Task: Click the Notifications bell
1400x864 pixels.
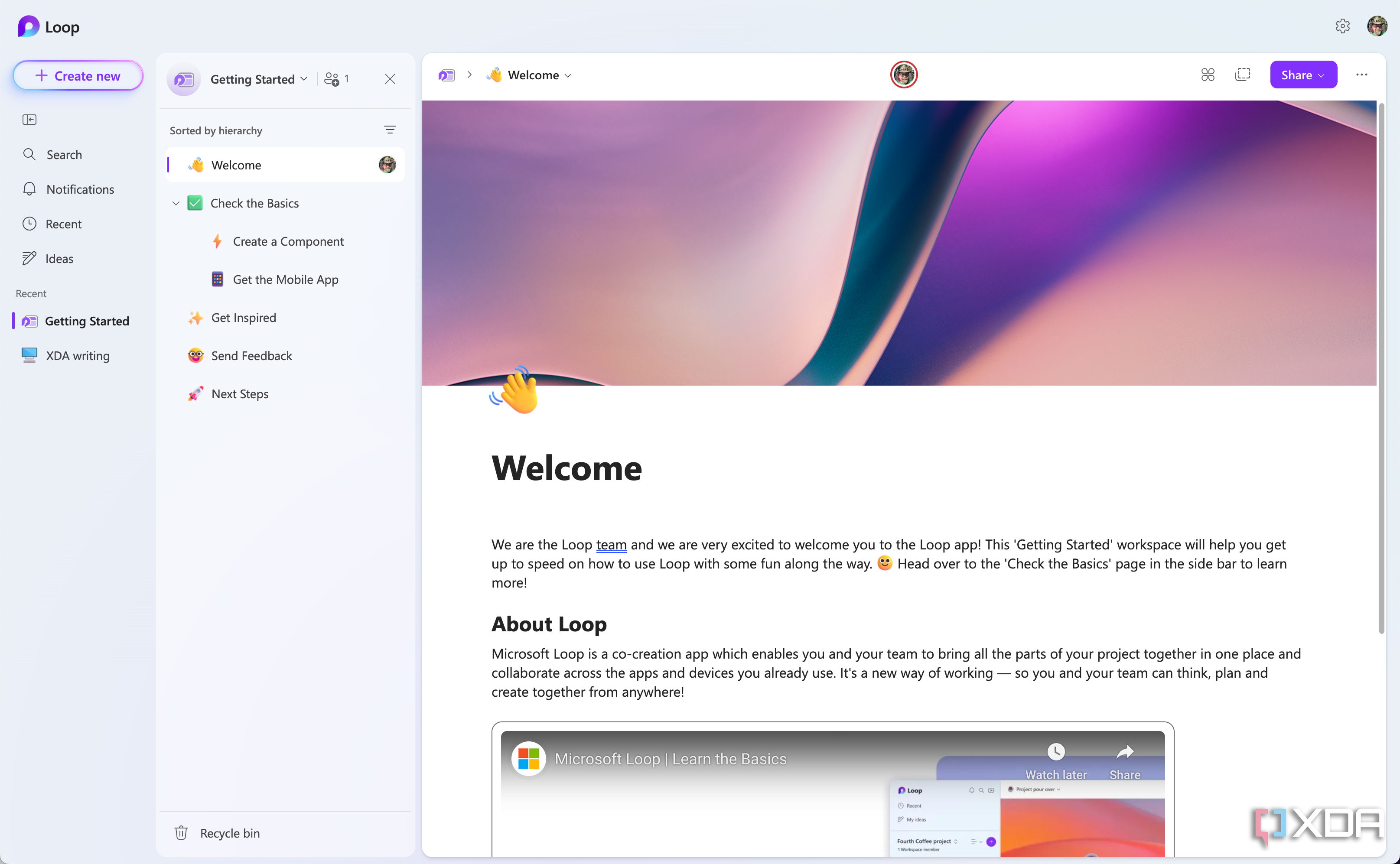Action: point(30,189)
